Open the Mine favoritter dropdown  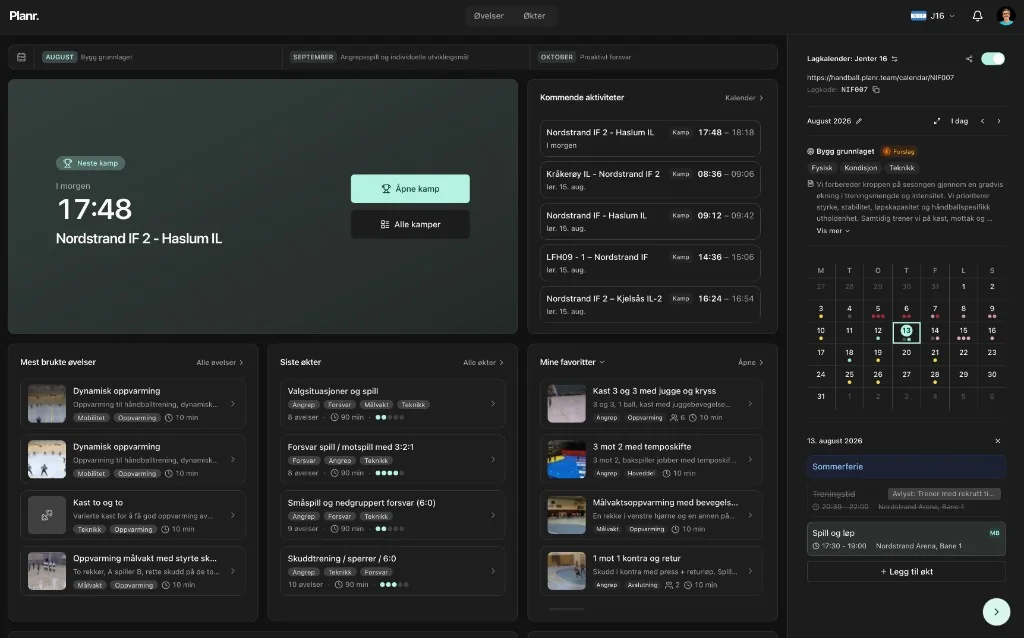click(572, 362)
